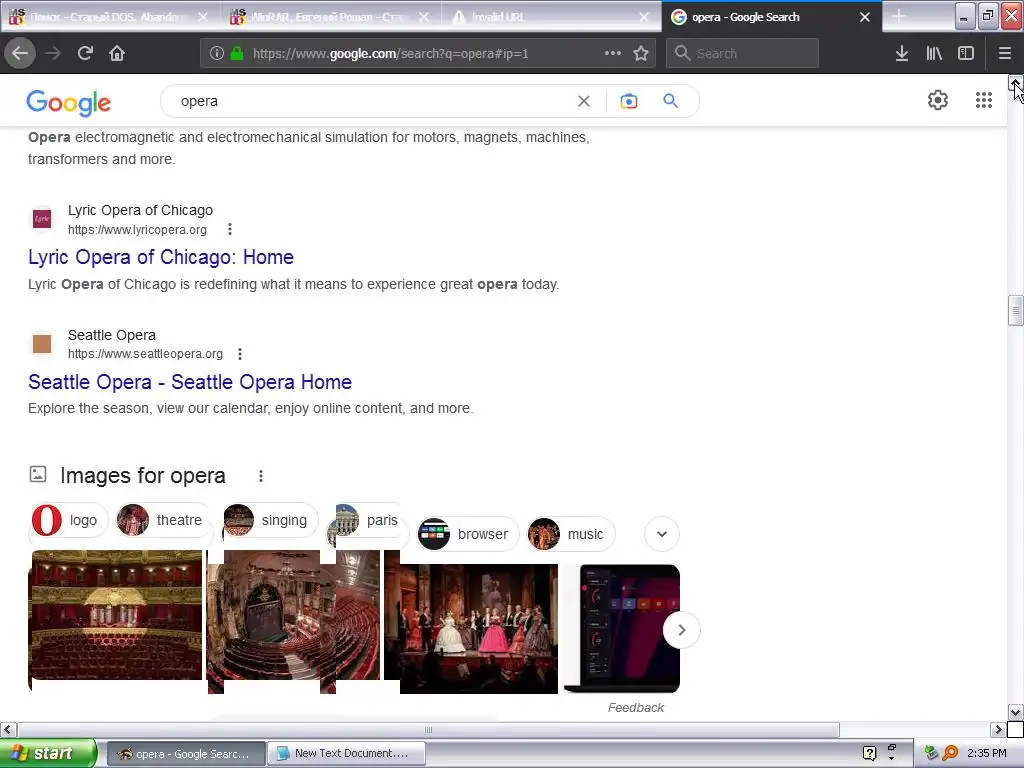The image size is (1024, 768).
Task: Select opera - Google Search taskbar item
Action: pos(186,754)
